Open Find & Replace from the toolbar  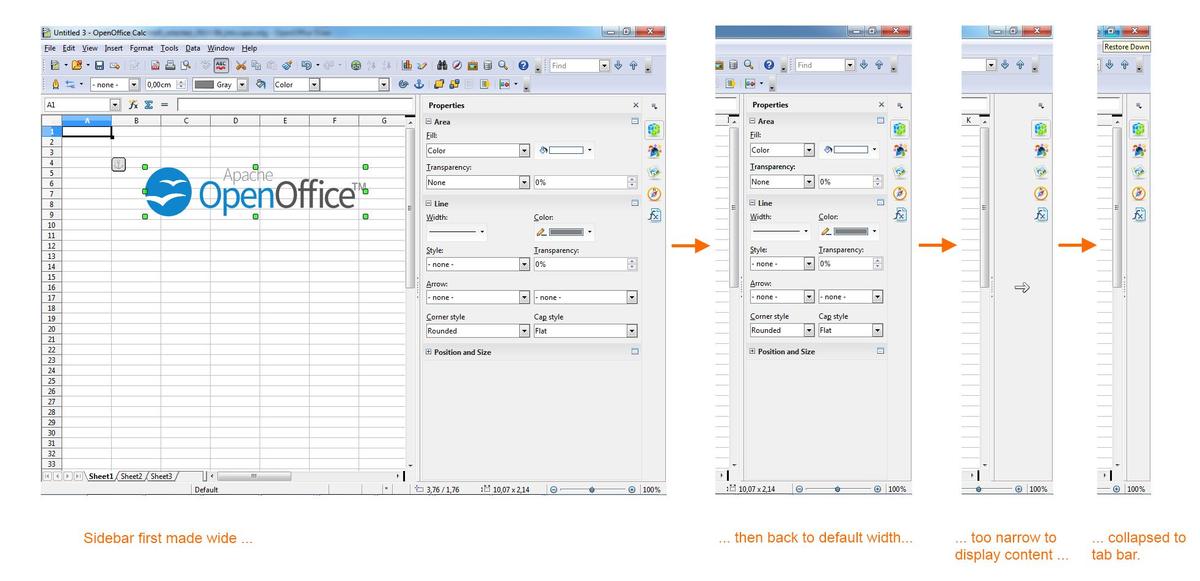442,64
